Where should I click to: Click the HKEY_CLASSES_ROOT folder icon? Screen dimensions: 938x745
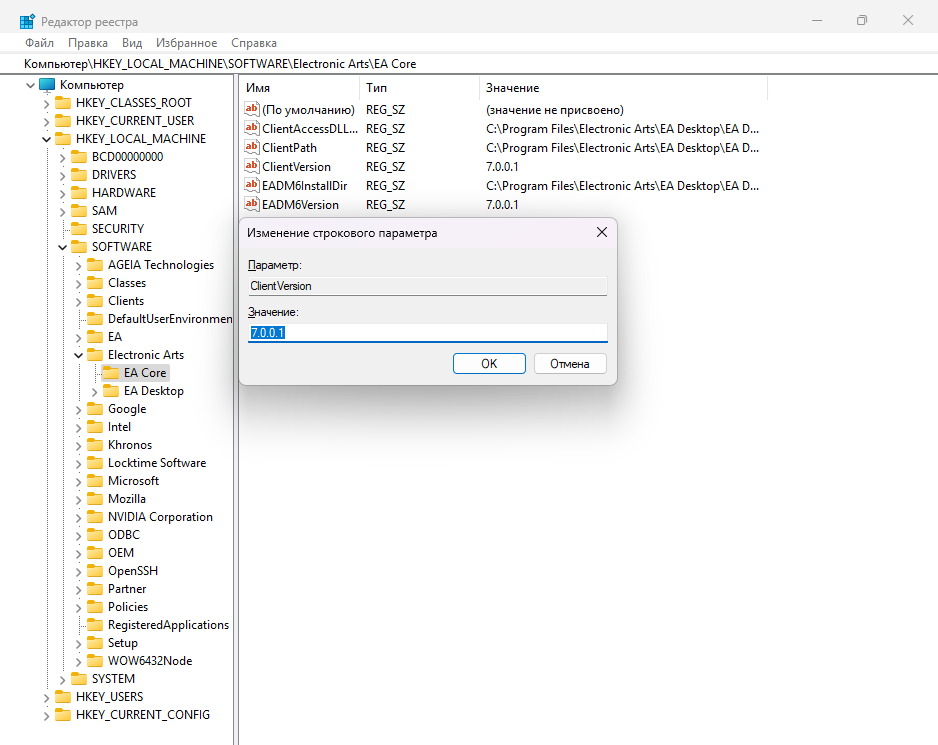63,103
